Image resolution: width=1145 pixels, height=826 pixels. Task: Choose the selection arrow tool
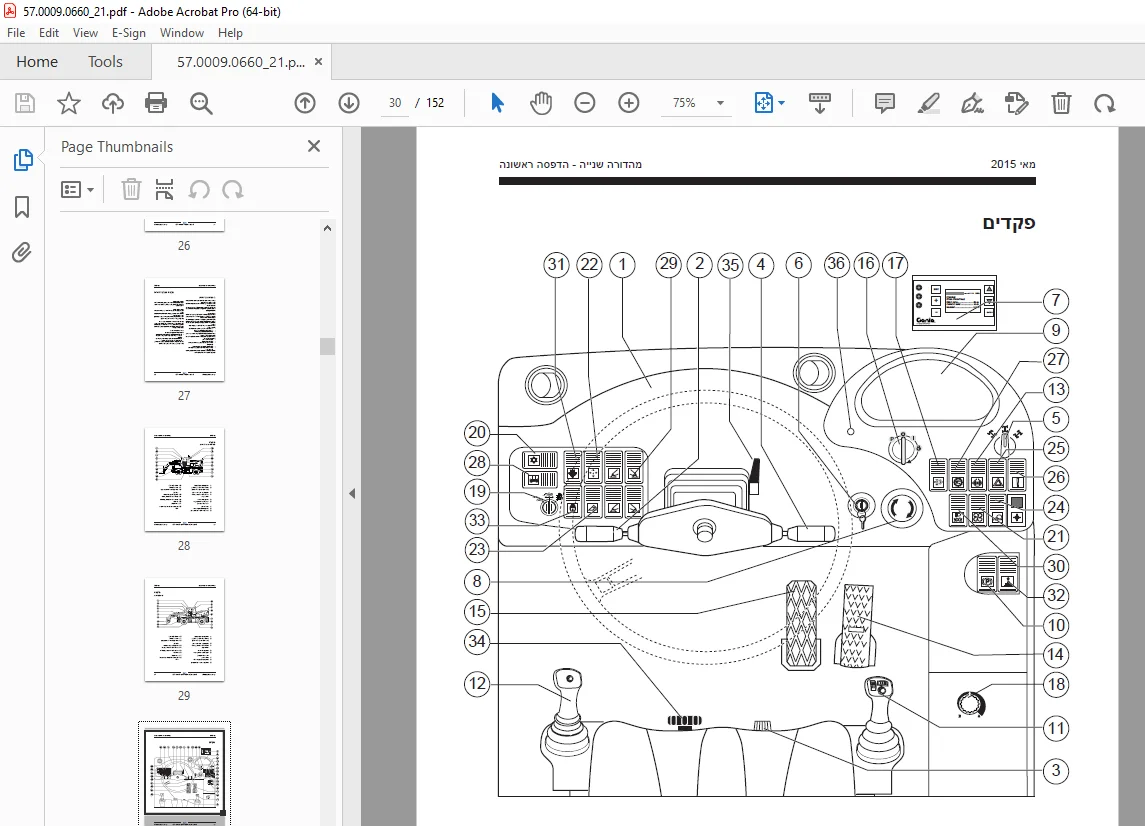tap(497, 103)
